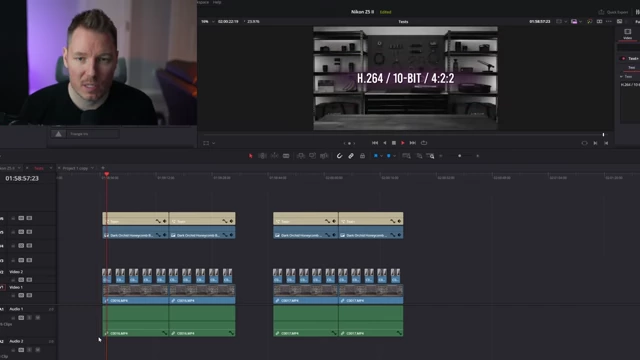Image resolution: width=640 pixels, height=360 pixels.
Task: Click the viewer scrubber bar handle
Action: (603, 135)
